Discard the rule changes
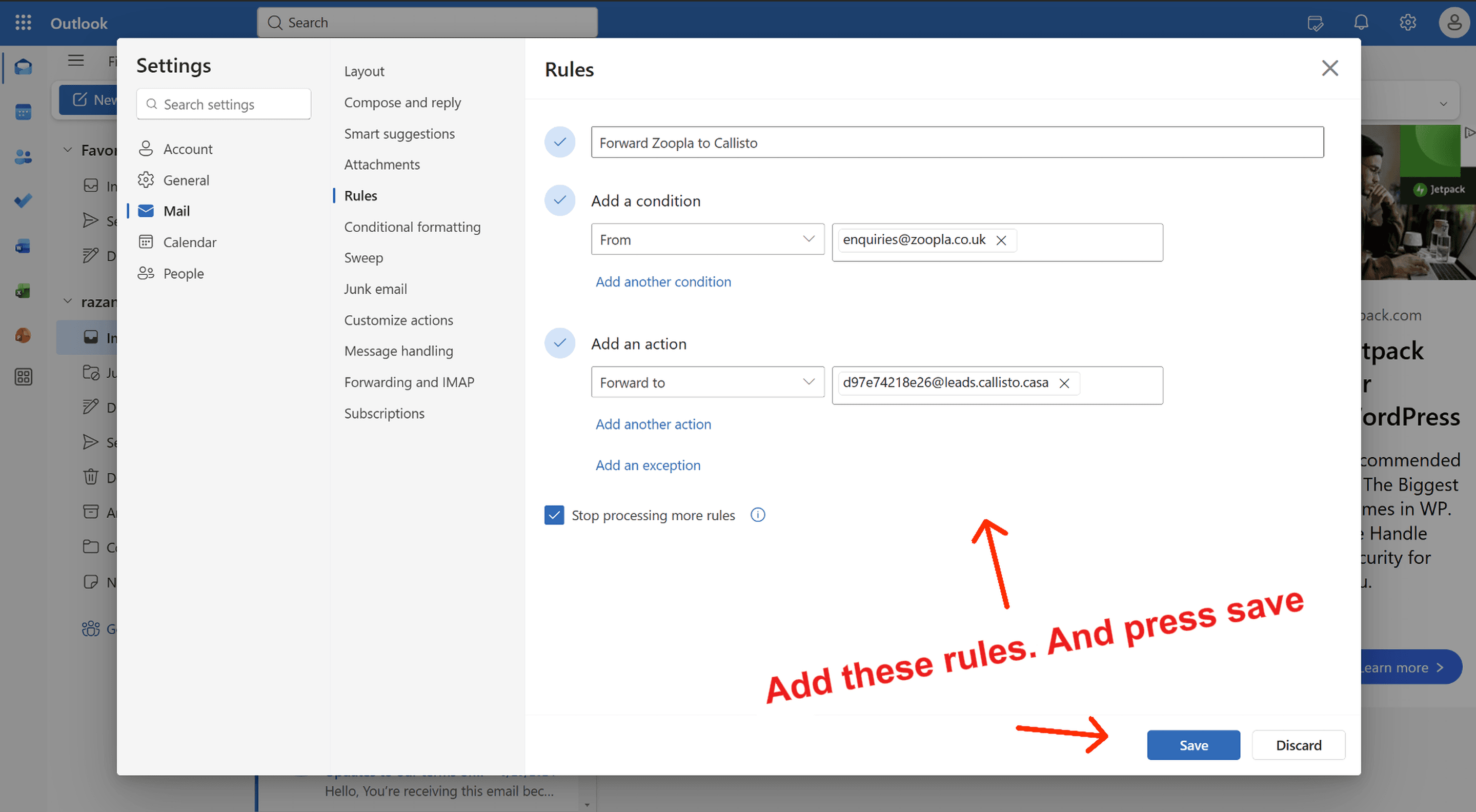Screen dimensions: 1476x812 coord(1299,745)
